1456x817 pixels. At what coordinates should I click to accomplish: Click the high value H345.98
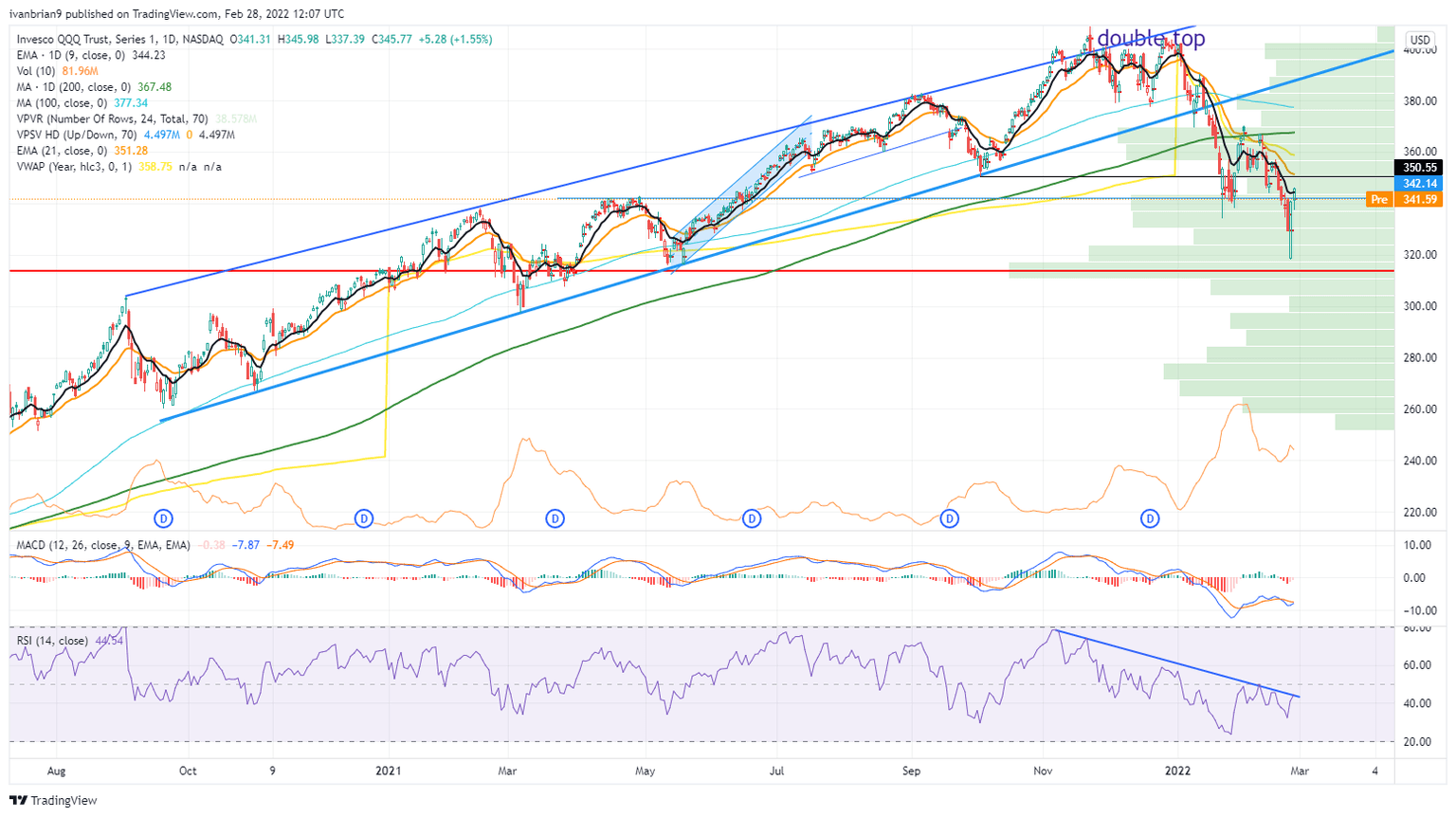coord(298,40)
